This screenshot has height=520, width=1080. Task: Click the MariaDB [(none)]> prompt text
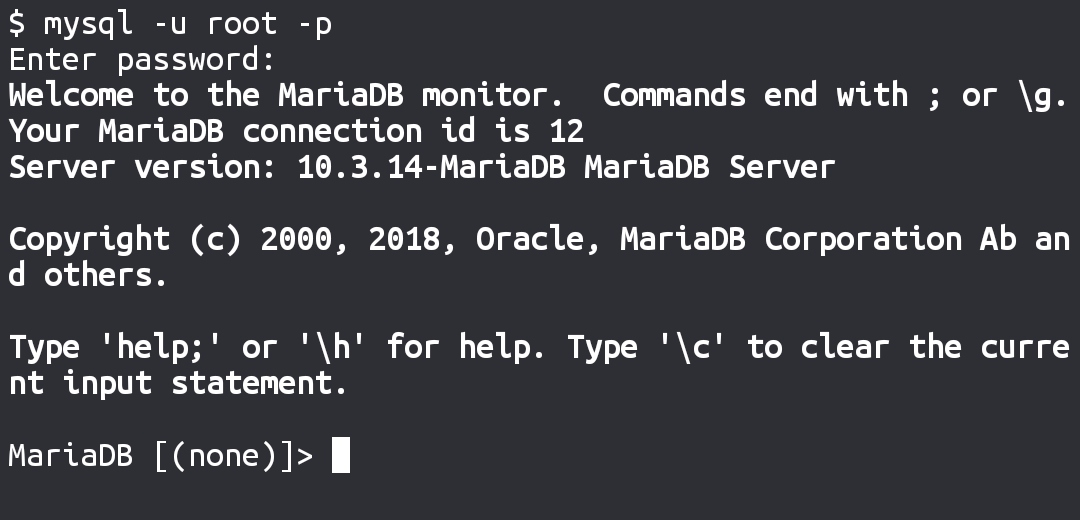coord(161,456)
